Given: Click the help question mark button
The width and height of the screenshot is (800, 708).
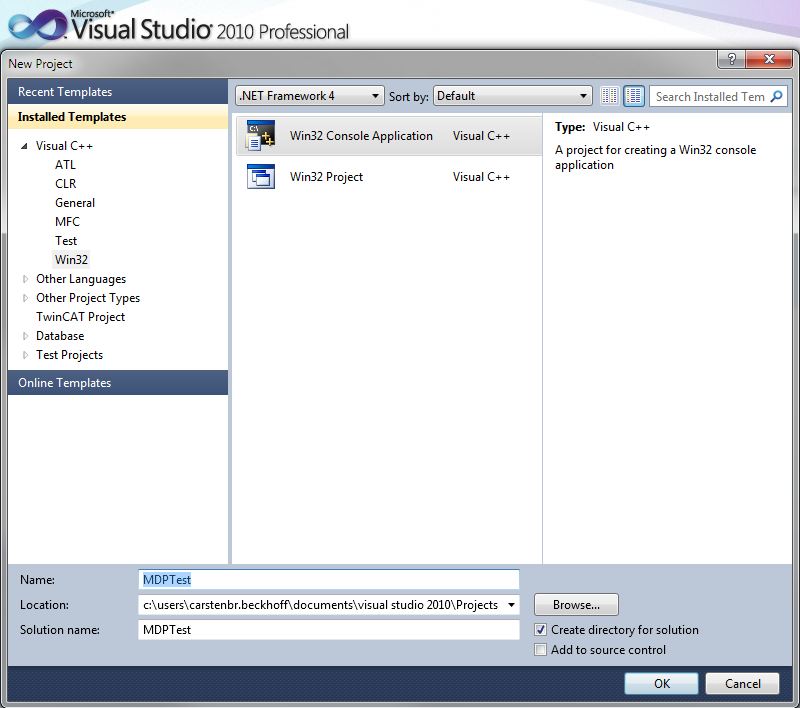Looking at the screenshot, I should click(x=732, y=60).
